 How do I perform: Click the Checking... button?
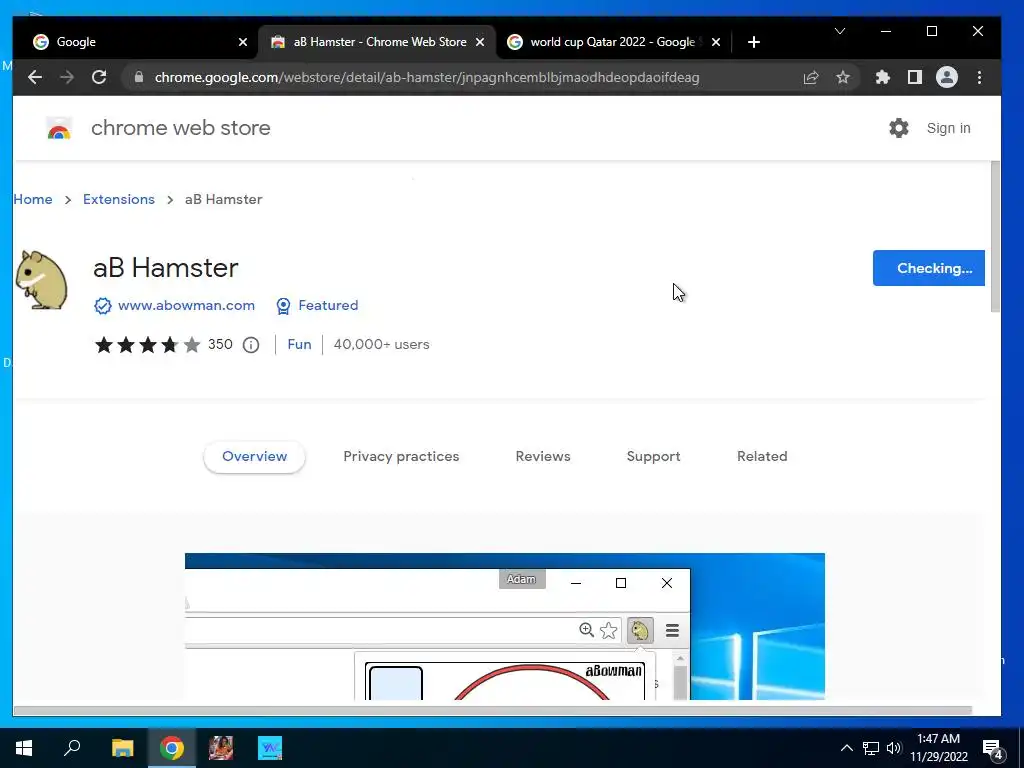coord(928,268)
